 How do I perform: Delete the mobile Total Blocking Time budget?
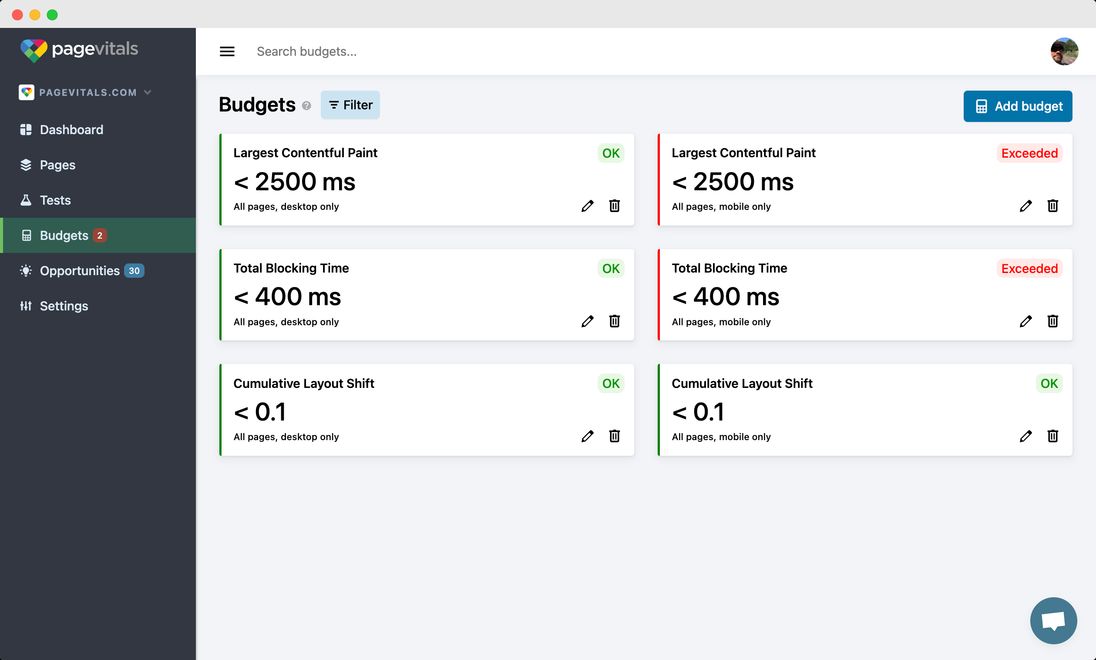pos(1052,321)
